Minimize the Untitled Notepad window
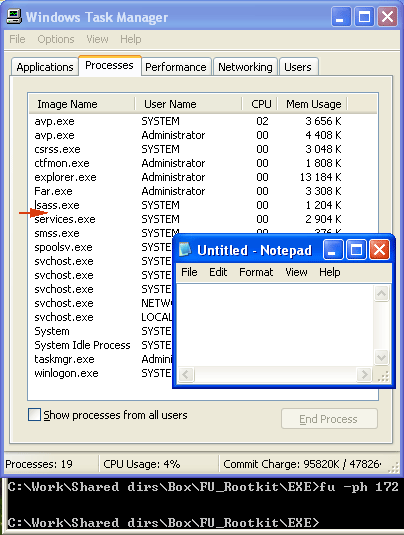This screenshot has height=535, width=404. tap(332, 250)
